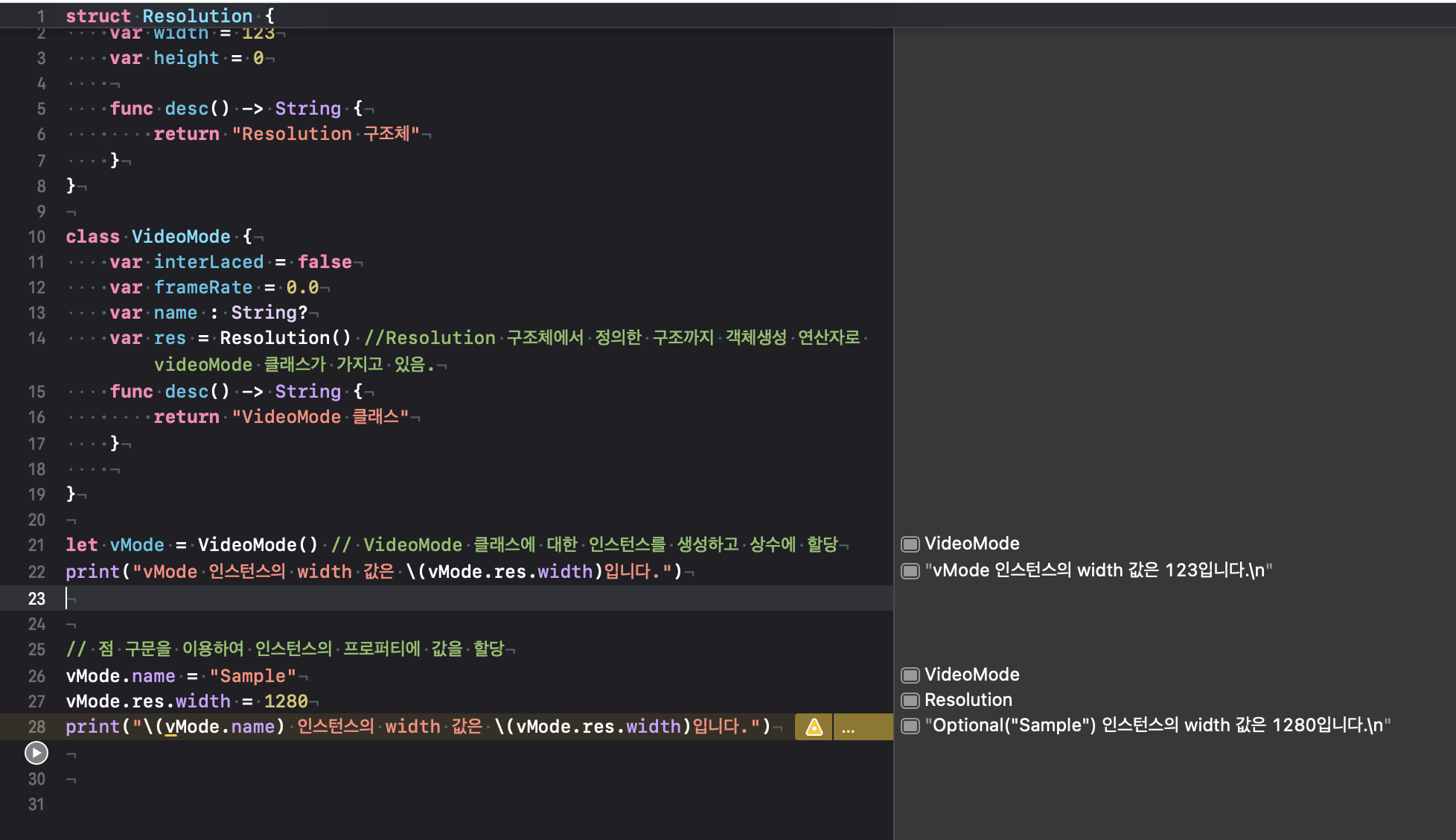Click the yellow warning icon on line 28
1456x840 pixels.
814,727
